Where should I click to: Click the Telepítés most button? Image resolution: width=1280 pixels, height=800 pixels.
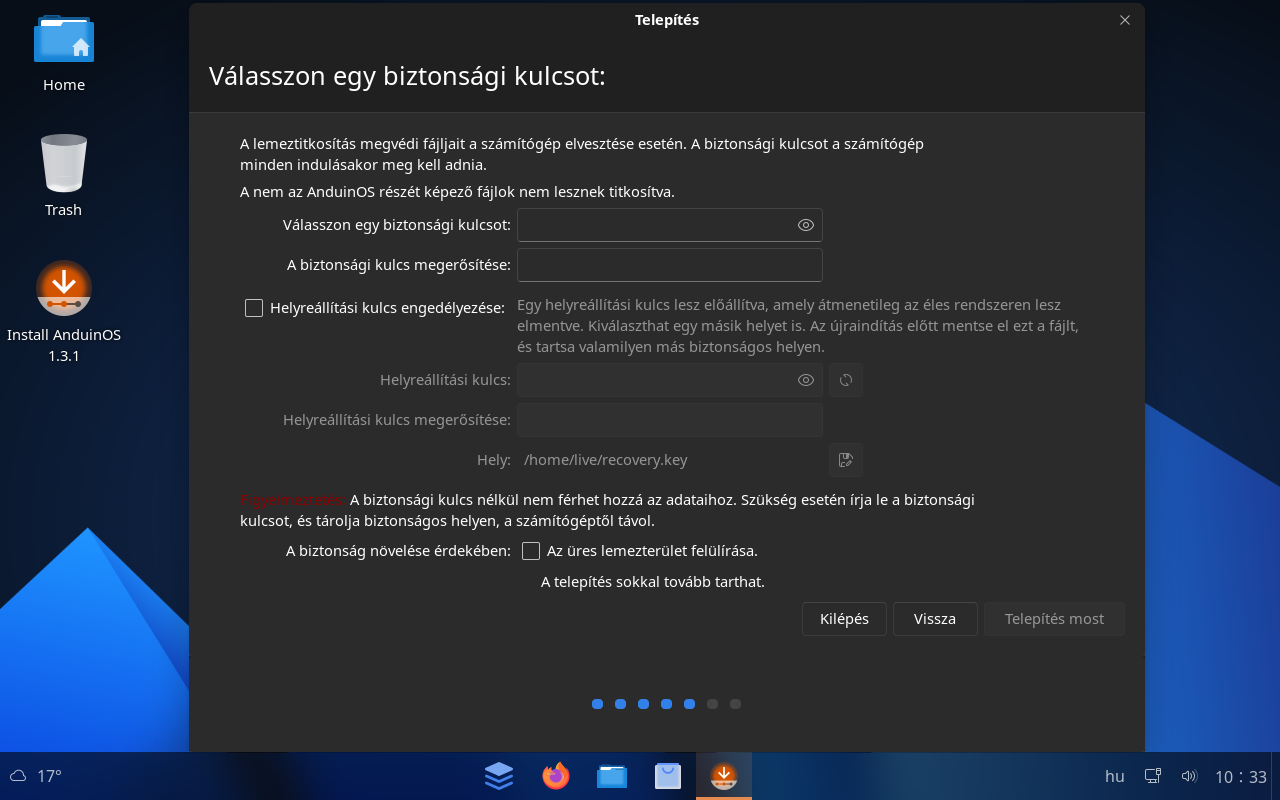[x=1054, y=619]
